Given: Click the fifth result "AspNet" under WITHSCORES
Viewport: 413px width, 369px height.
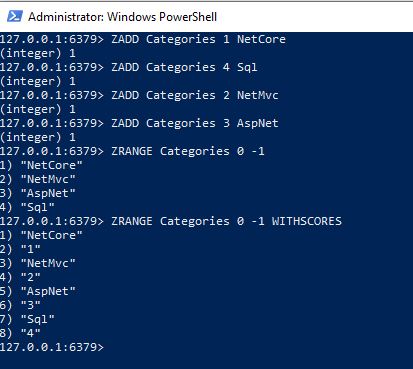Looking at the screenshot, I should [x=38, y=291].
